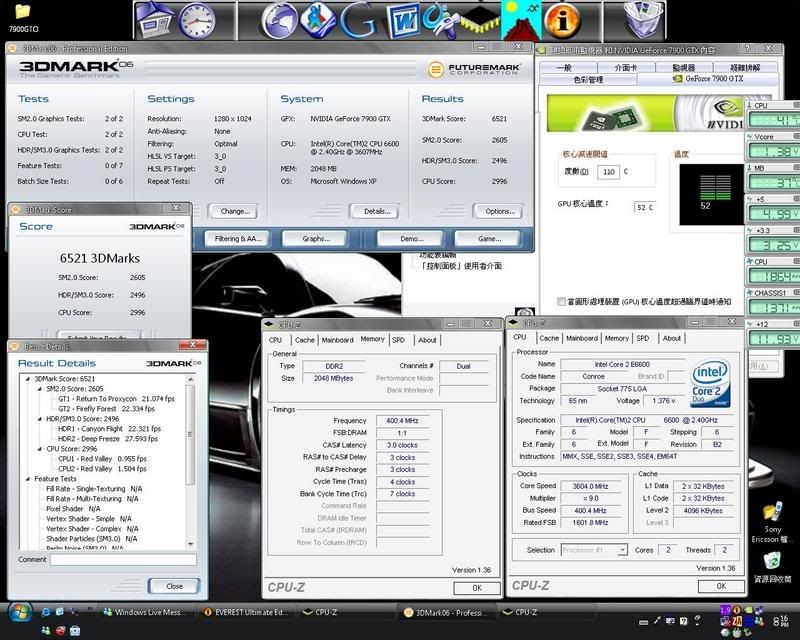Viewport: 800px width, 640px height.
Task: Click the blue G Google icon in the dock
Action: [x=358, y=20]
